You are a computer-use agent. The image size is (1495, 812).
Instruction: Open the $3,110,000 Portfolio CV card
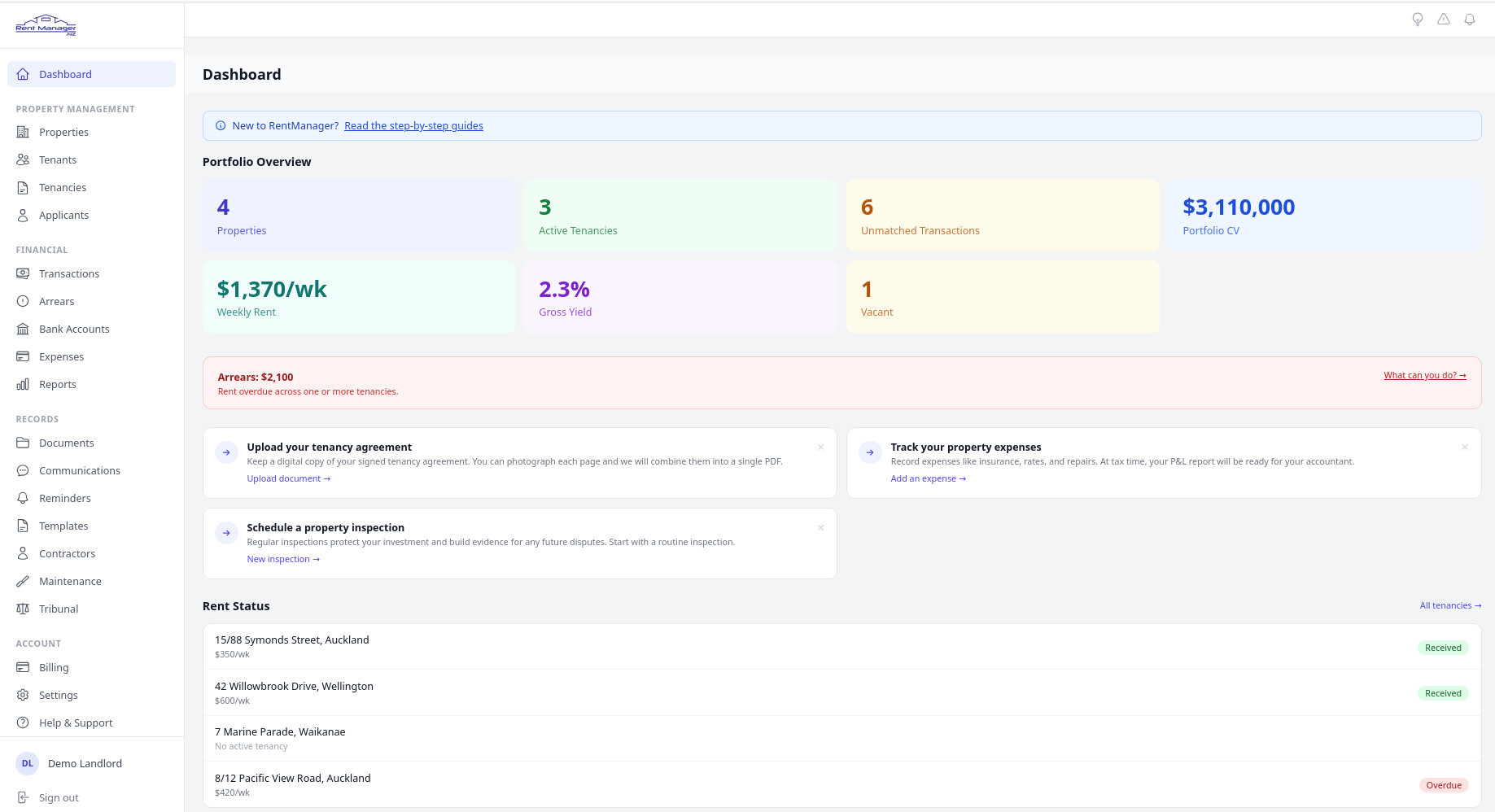(x=1325, y=215)
